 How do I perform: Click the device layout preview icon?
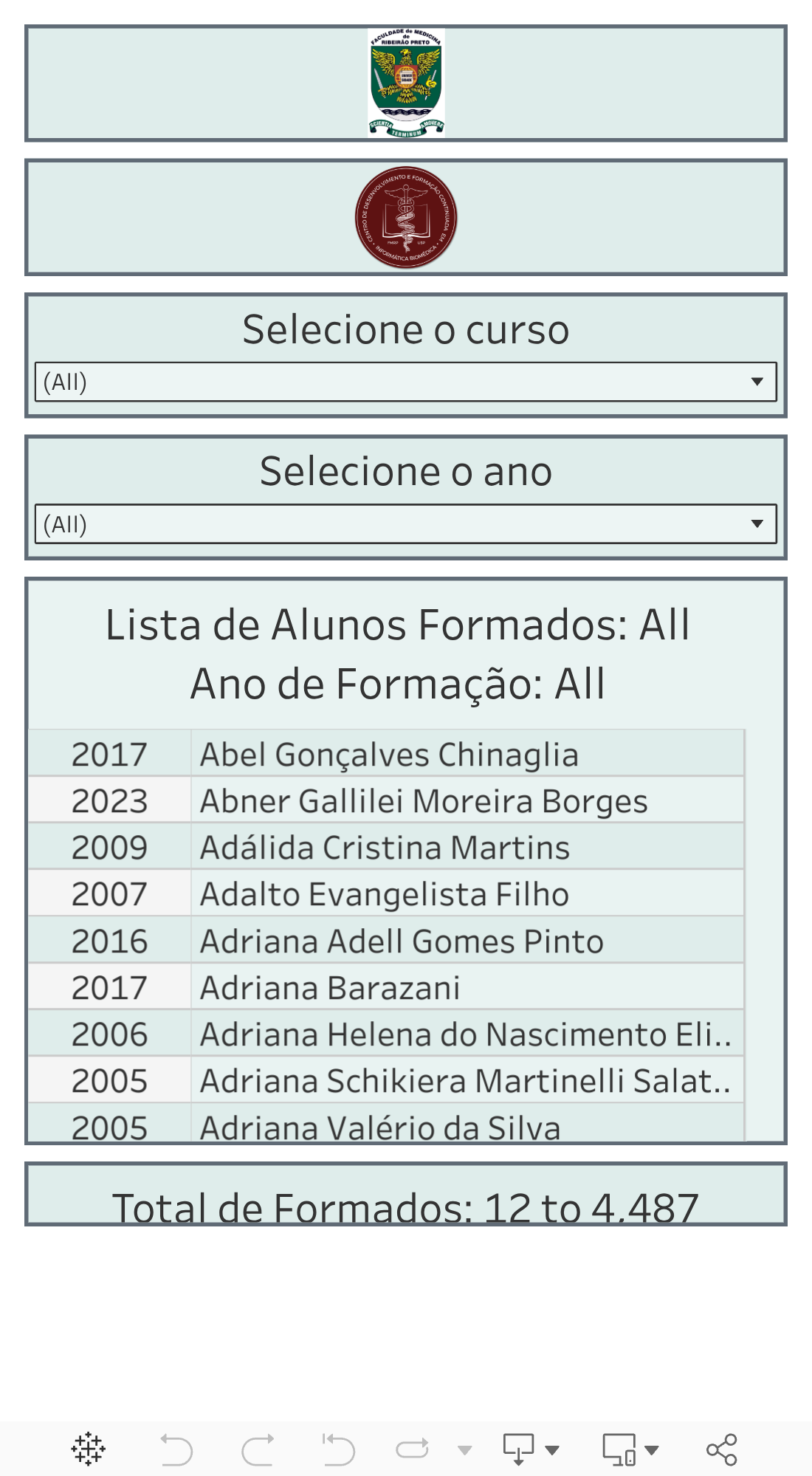(x=619, y=1449)
